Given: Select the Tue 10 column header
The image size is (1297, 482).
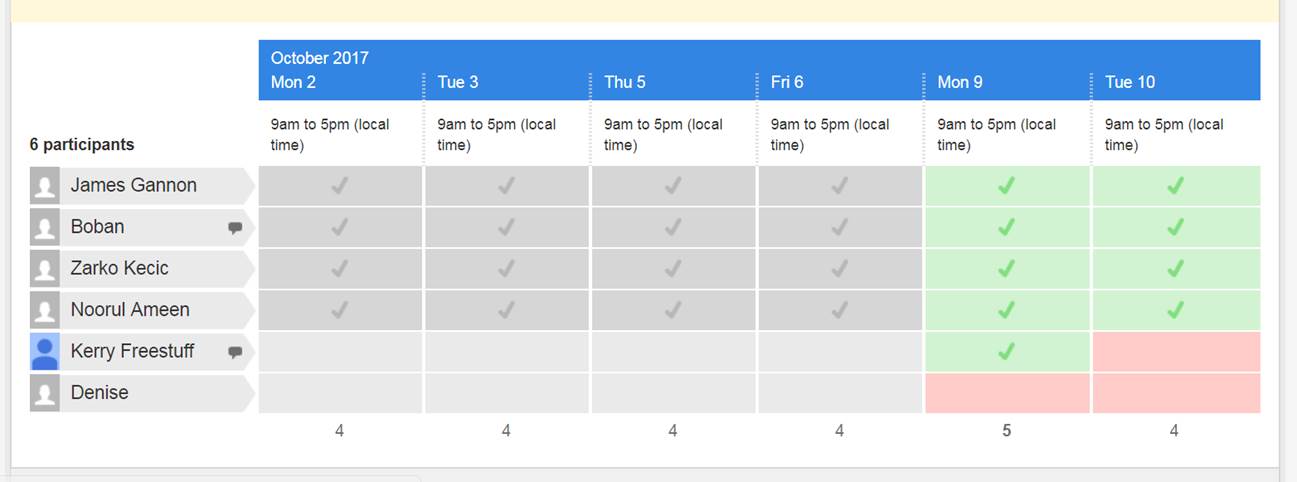Looking at the screenshot, I should [x=1130, y=82].
